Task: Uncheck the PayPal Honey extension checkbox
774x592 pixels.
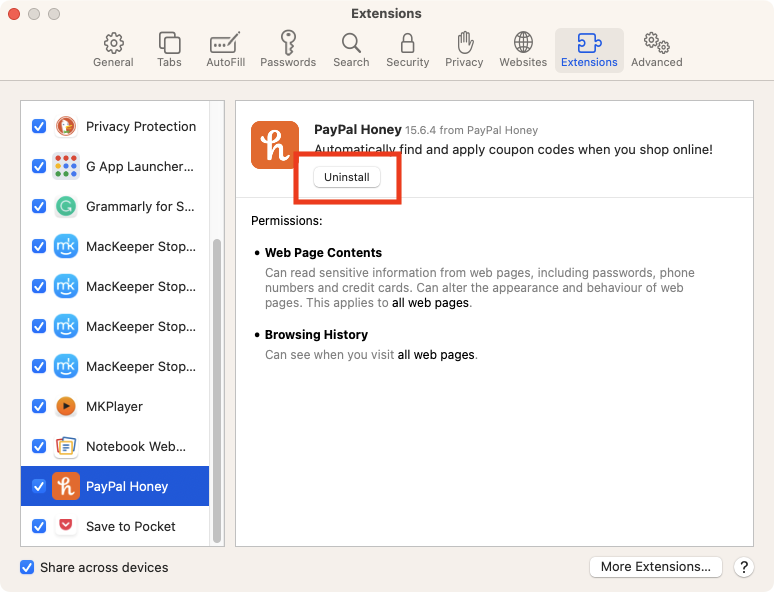Action: tap(39, 486)
